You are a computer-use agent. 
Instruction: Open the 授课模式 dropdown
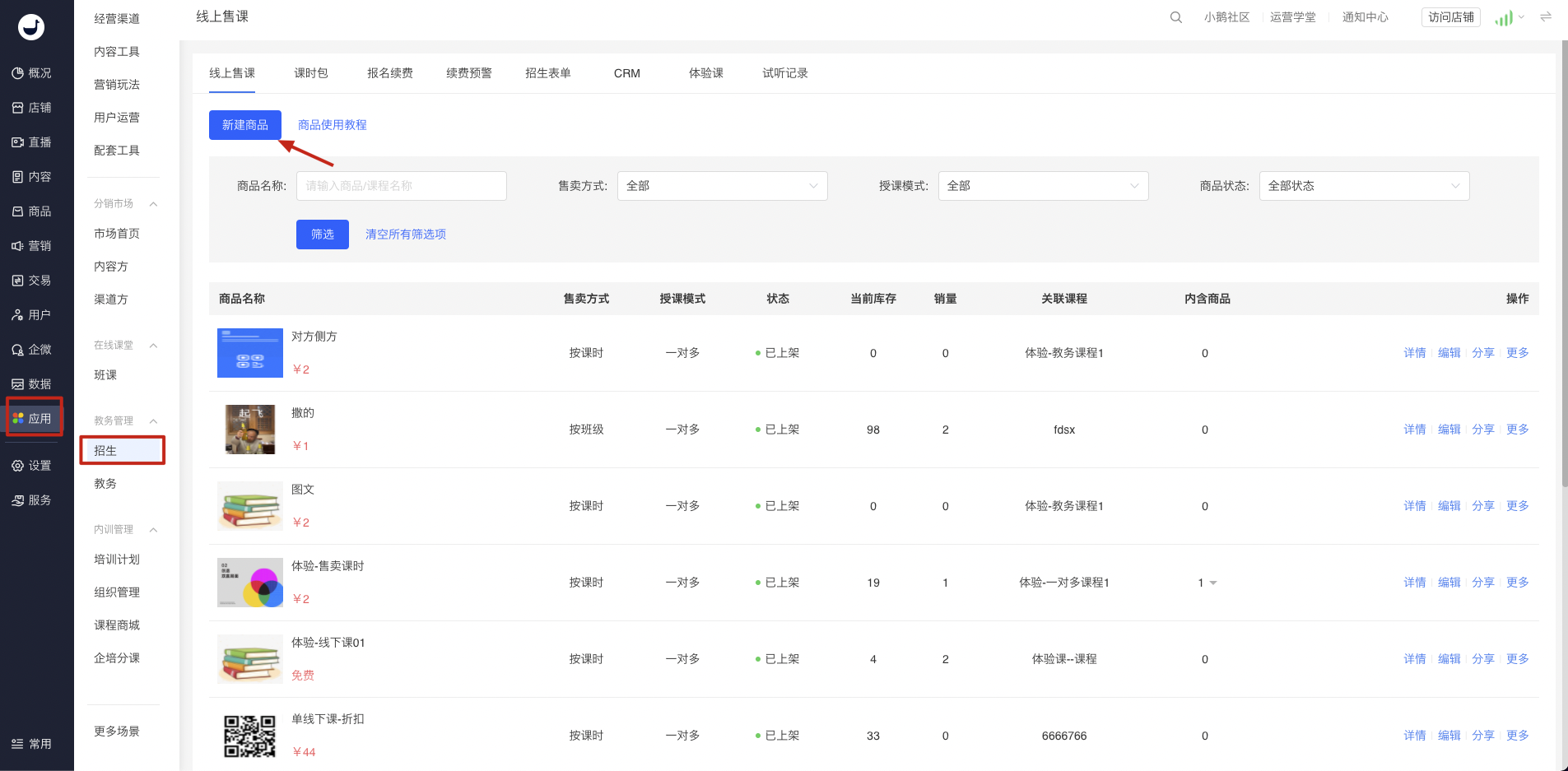click(x=1043, y=186)
